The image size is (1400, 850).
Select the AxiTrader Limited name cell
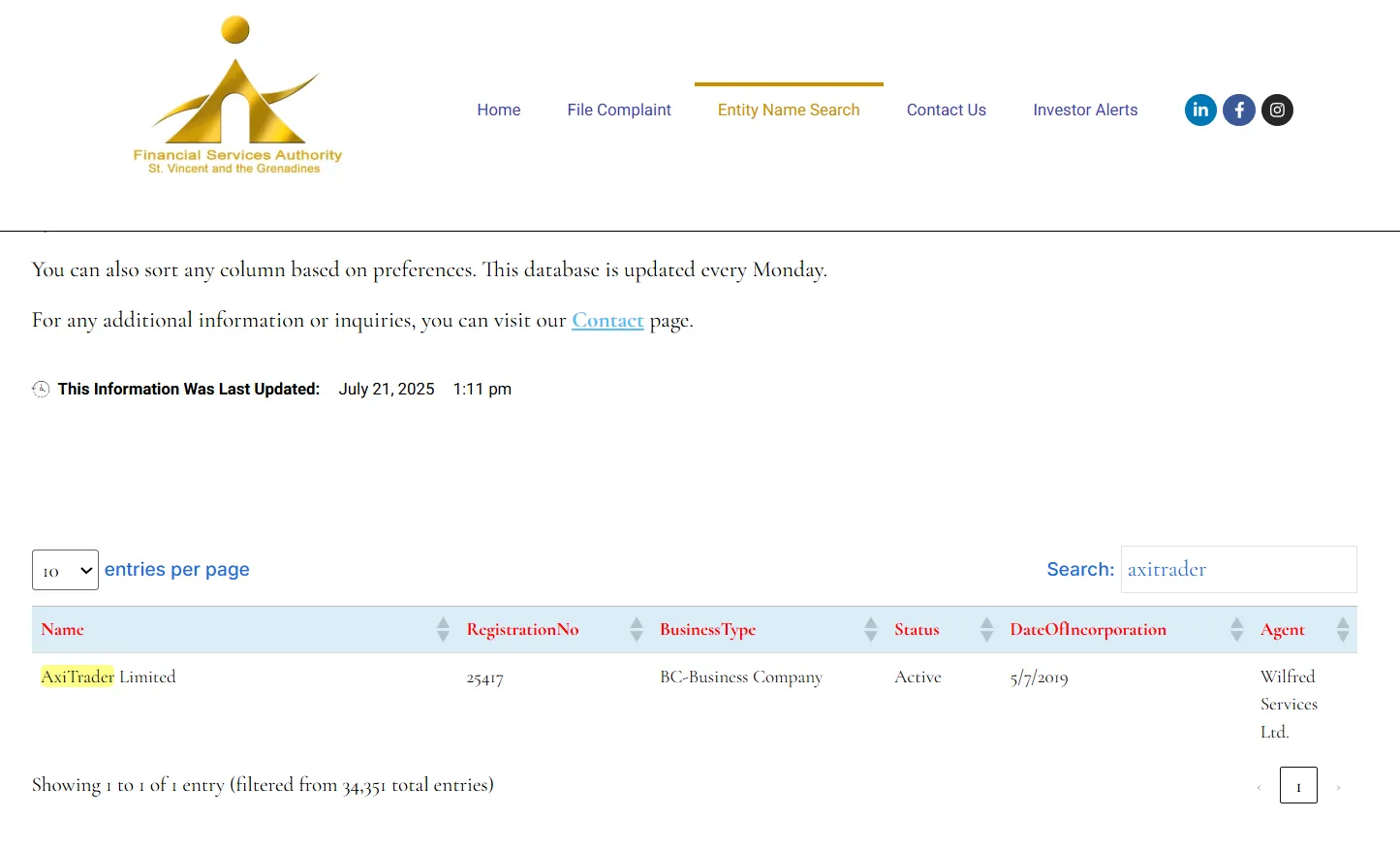109,677
